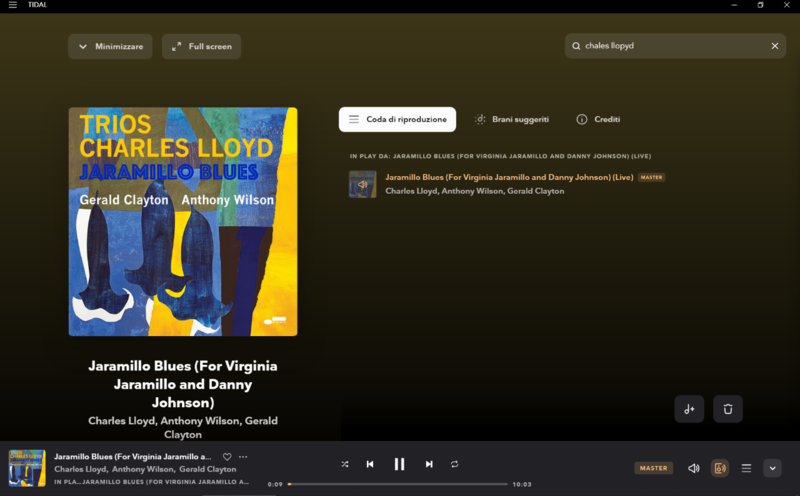The height and width of the screenshot is (496, 800).
Task: Clear the queue with trash icon
Action: click(728, 409)
